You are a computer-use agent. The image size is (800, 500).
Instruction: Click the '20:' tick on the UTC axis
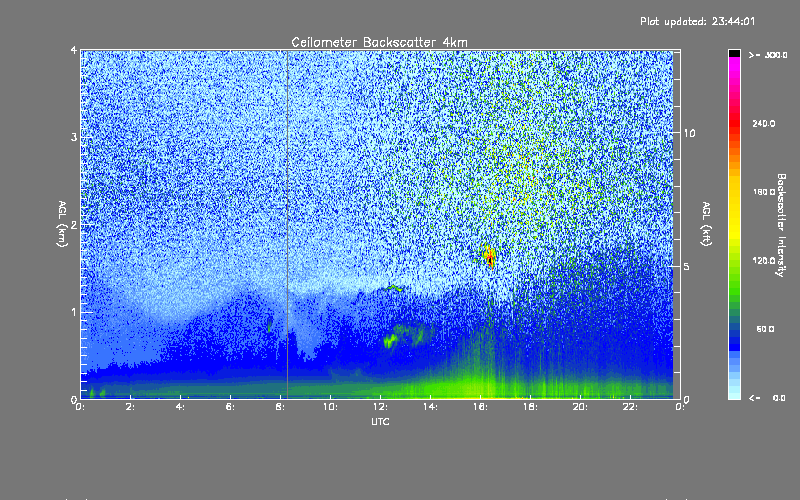pyautogui.click(x=580, y=407)
